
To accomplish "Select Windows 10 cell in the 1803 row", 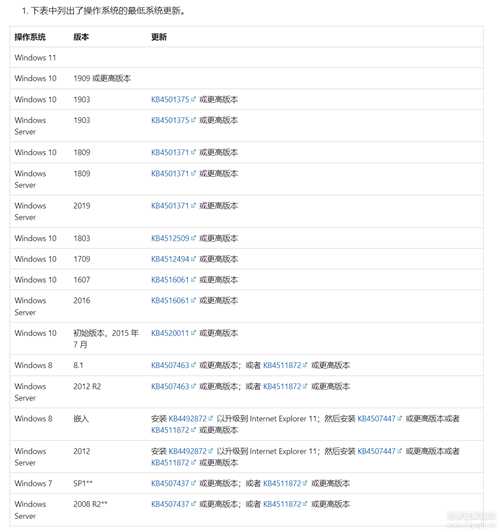I will (x=35, y=238).
